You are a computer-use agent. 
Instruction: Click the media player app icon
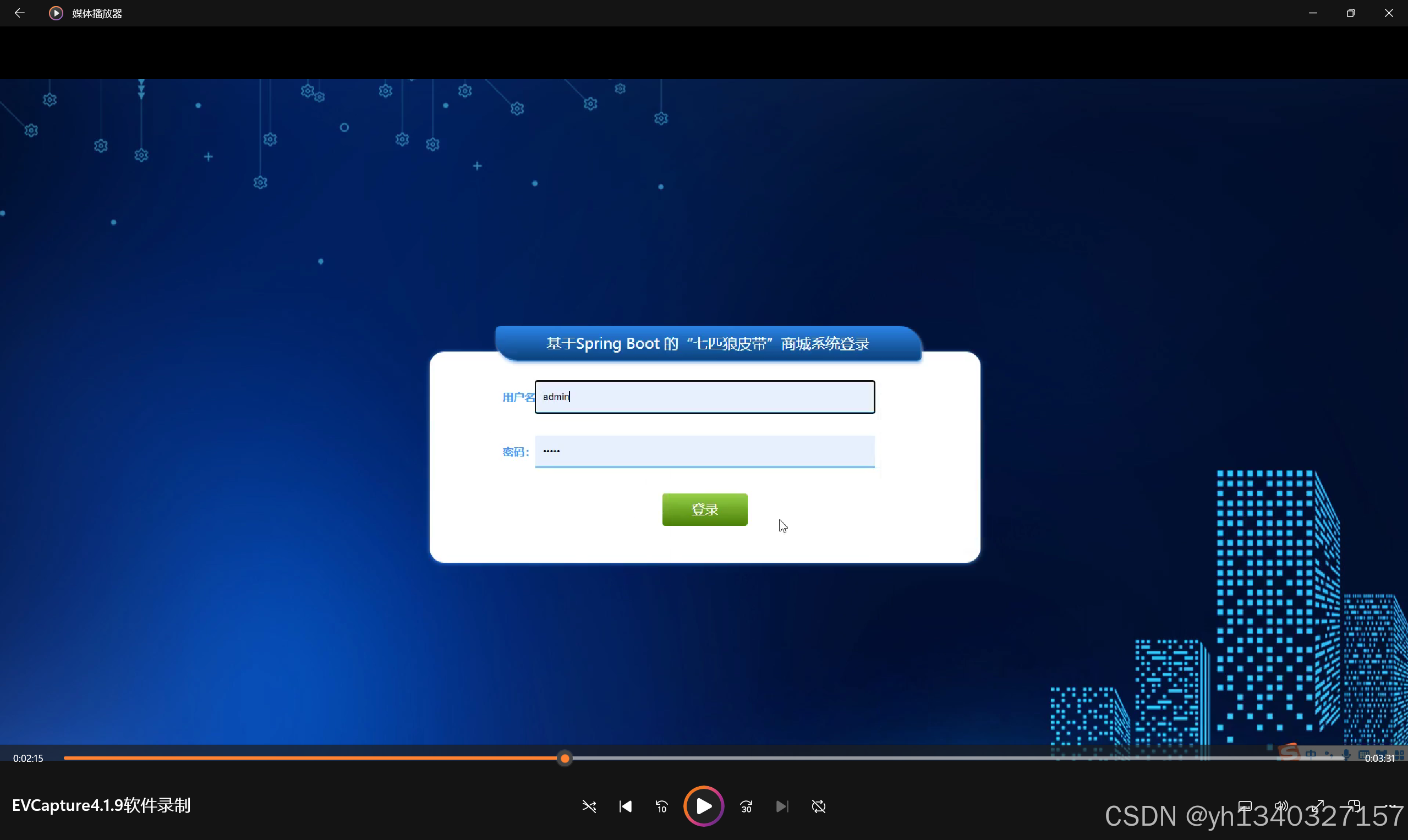click(56, 13)
